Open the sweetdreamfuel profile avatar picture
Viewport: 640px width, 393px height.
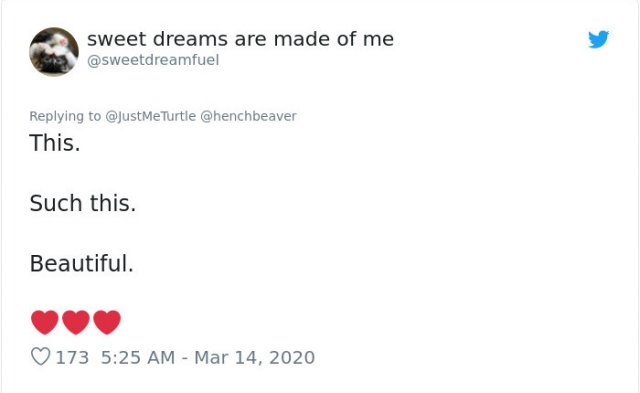pyautogui.click(x=54, y=52)
